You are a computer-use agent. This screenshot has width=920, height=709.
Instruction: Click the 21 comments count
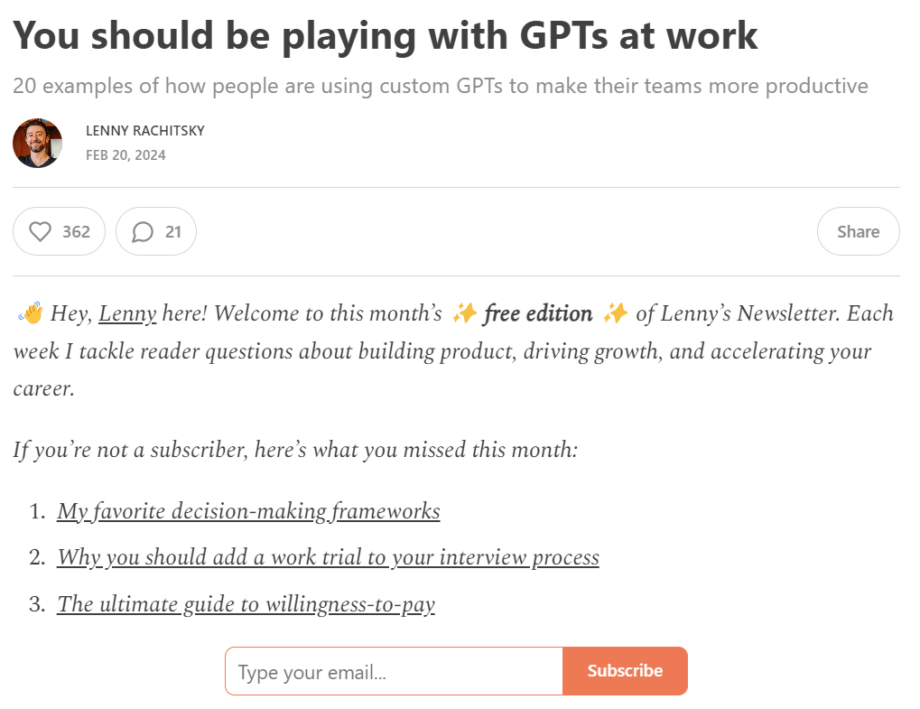pos(173,232)
